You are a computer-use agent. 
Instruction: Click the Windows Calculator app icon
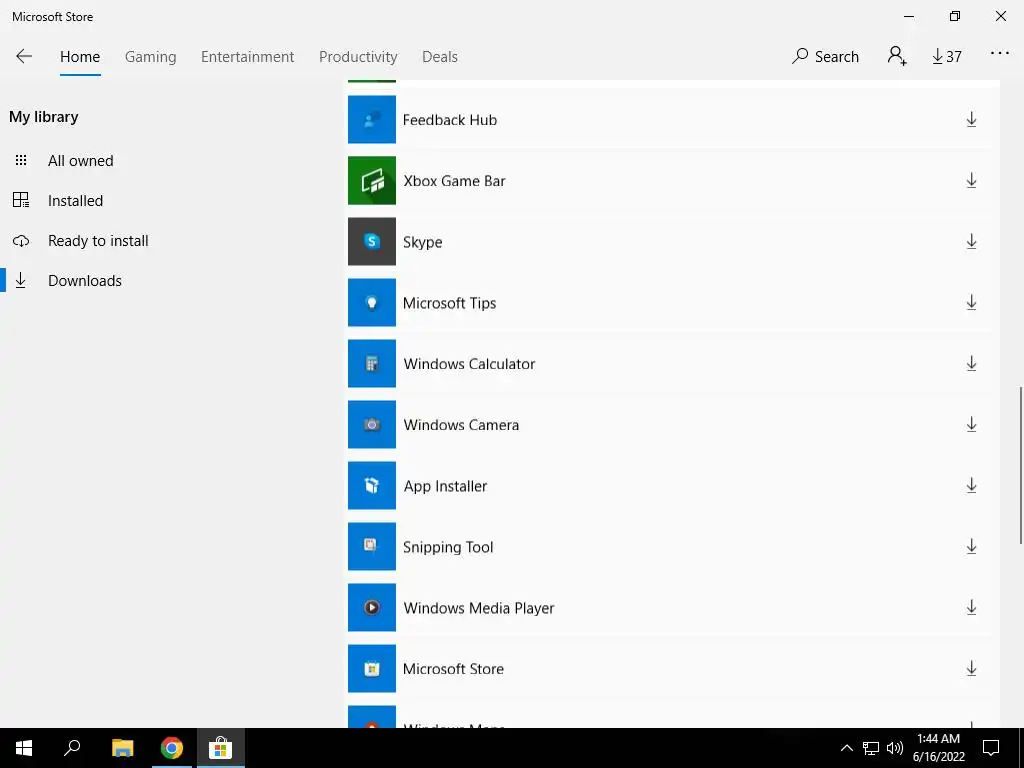pyautogui.click(x=372, y=363)
